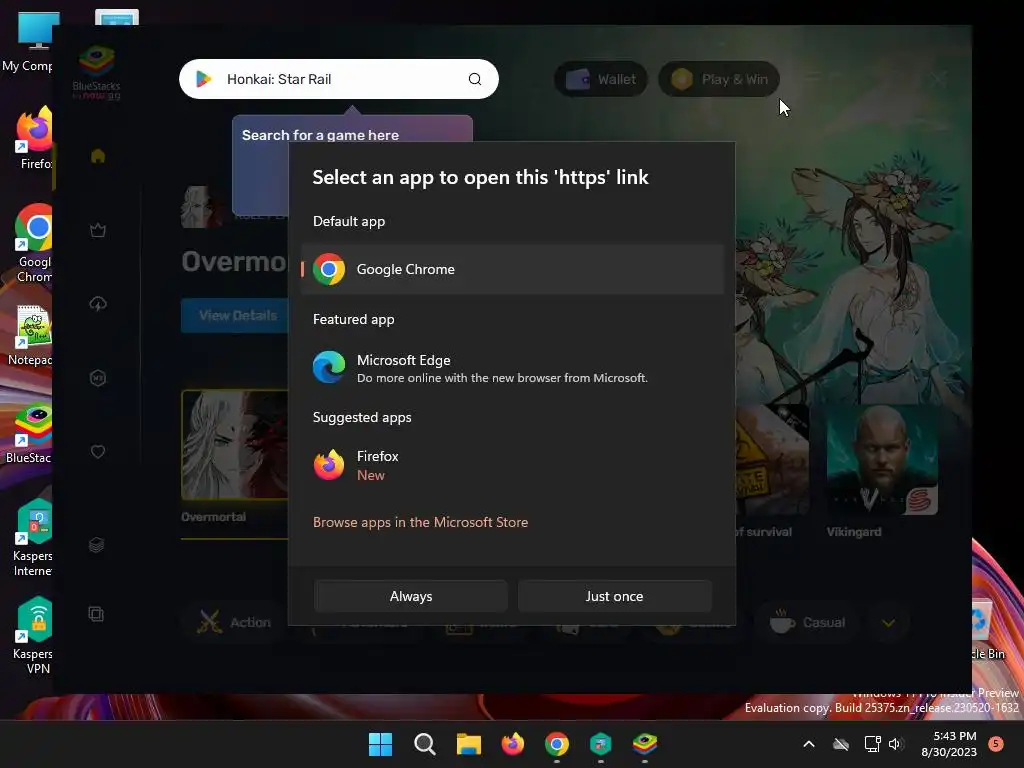Click the search magnifier icon in BlueStacks
Screen dimensions: 1024x768
[x=475, y=79]
